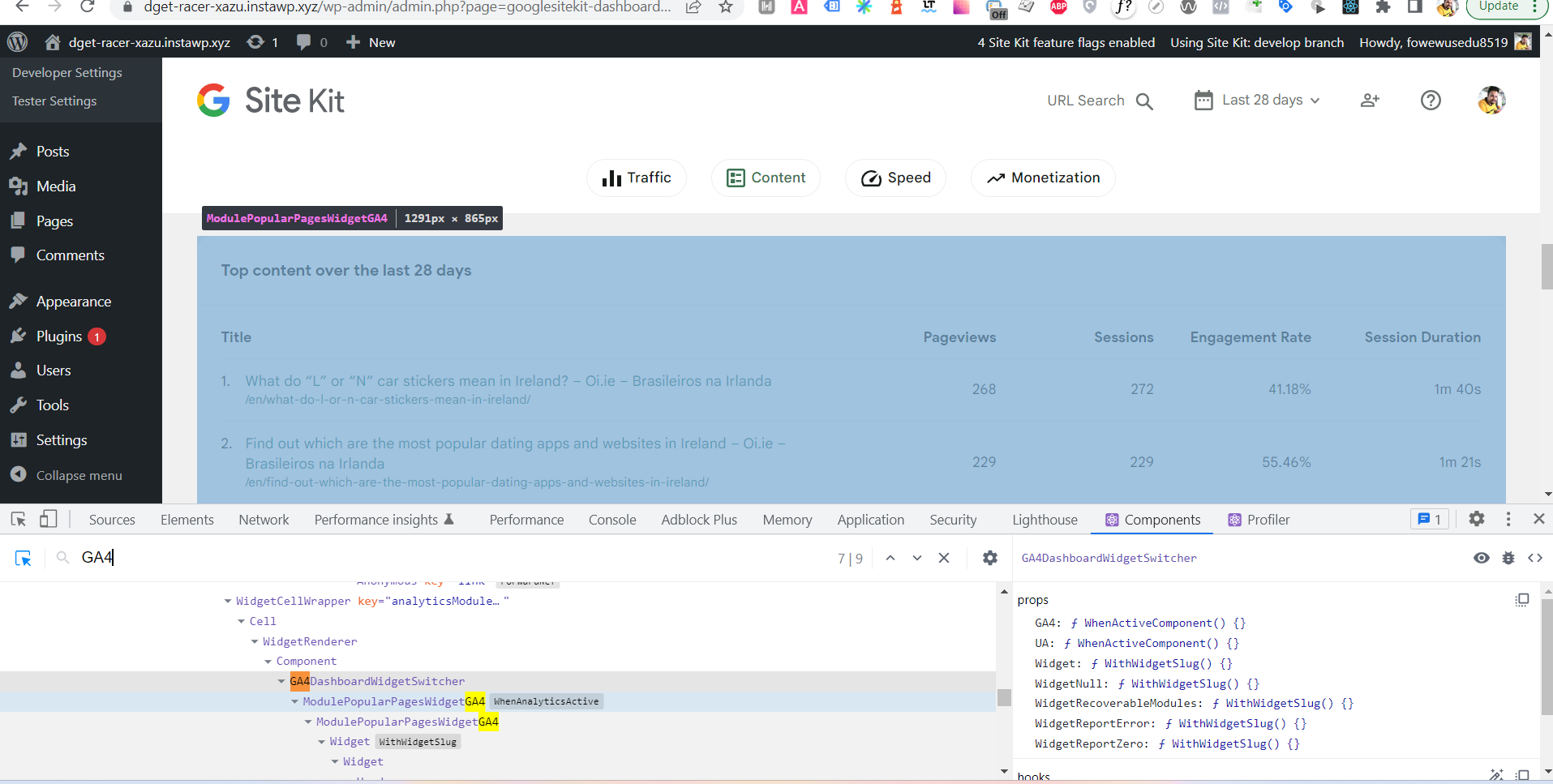
Task: Switch to the Console tab in DevTools
Action: [x=612, y=519]
